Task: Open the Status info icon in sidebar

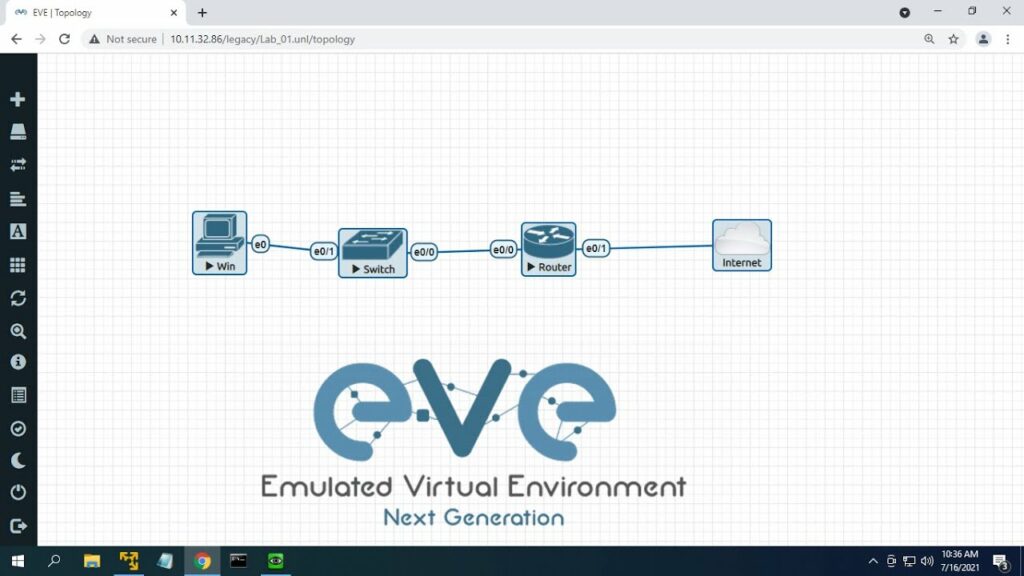Action: tap(18, 362)
